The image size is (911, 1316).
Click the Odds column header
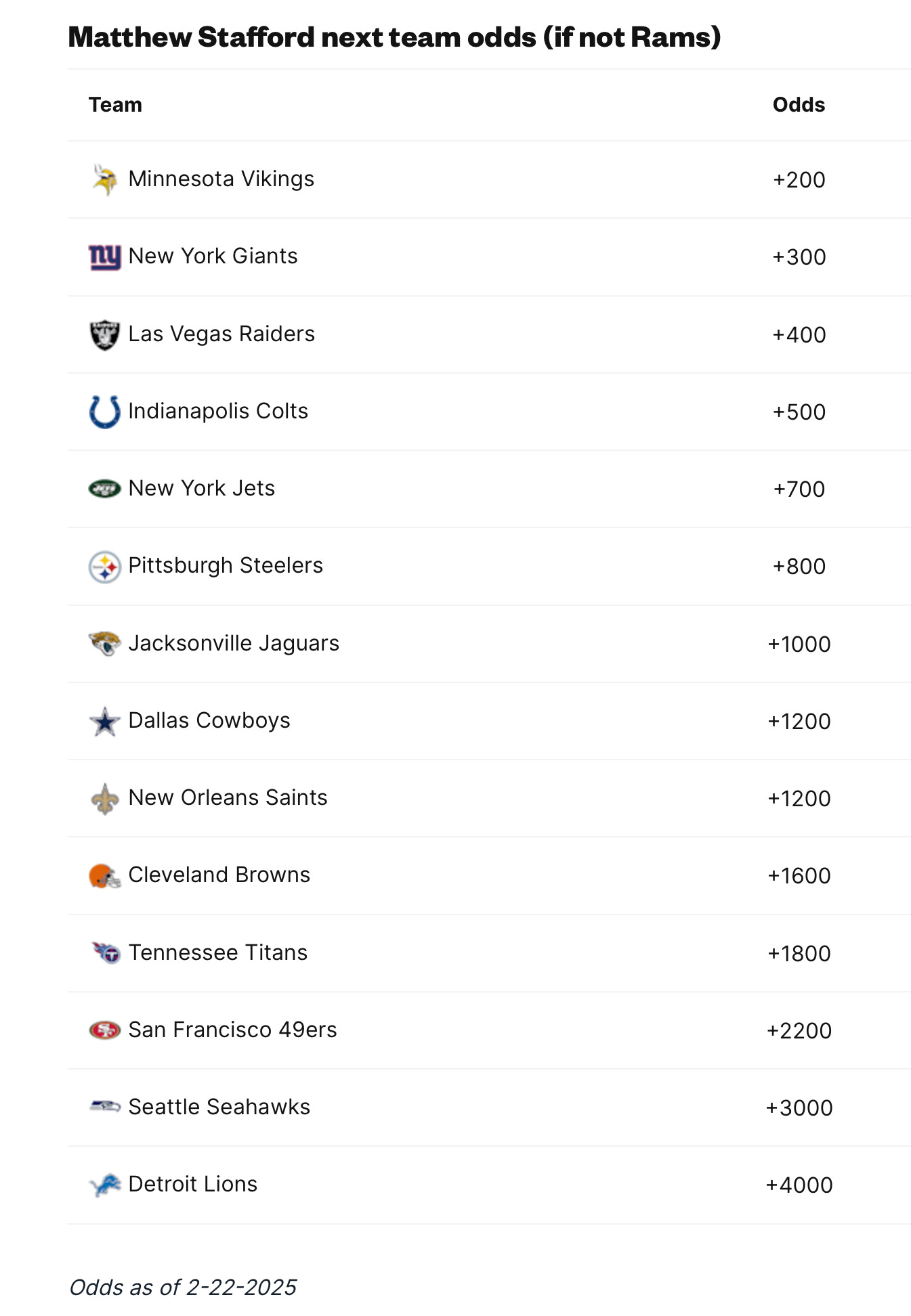click(799, 105)
